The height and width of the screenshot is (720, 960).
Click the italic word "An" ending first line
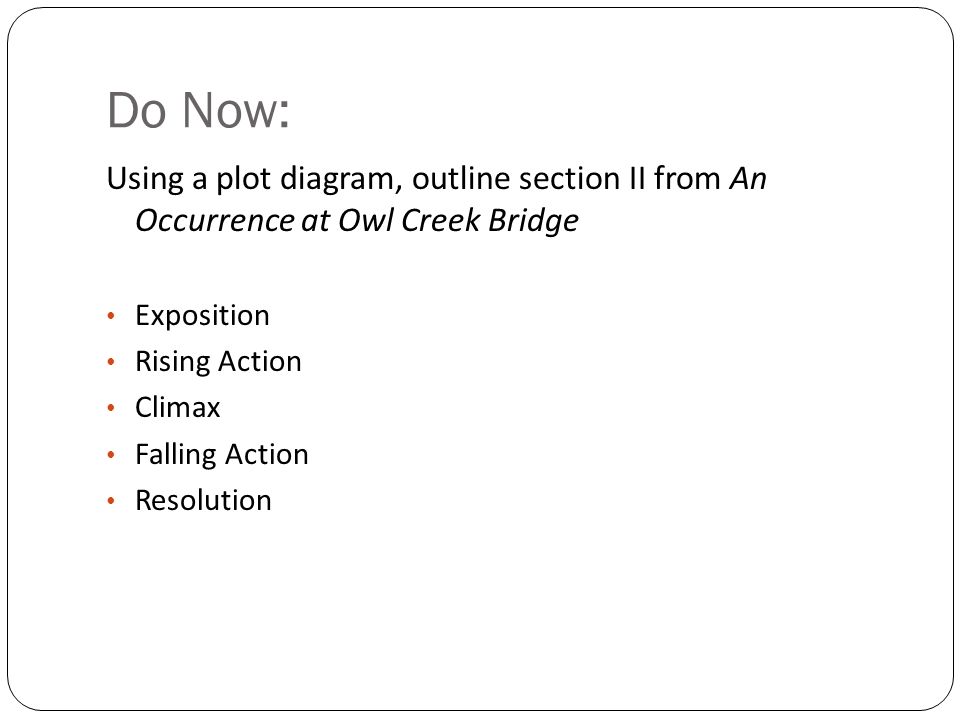tap(748, 179)
